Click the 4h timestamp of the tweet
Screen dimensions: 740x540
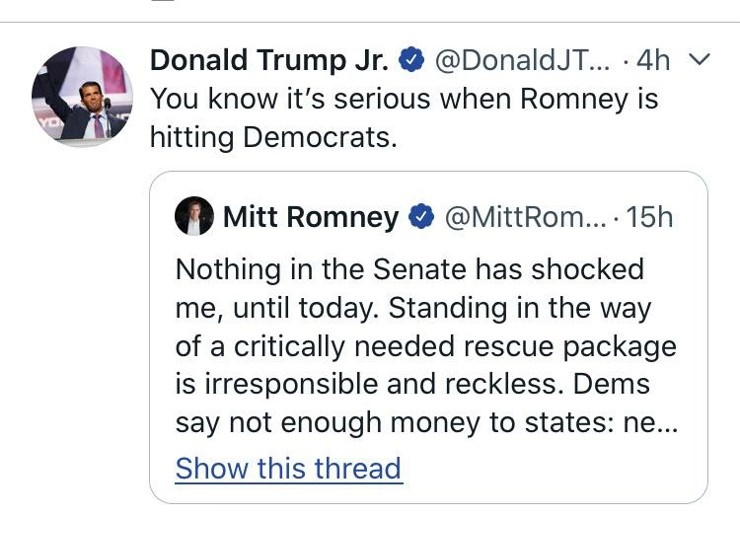click(653, 60)
